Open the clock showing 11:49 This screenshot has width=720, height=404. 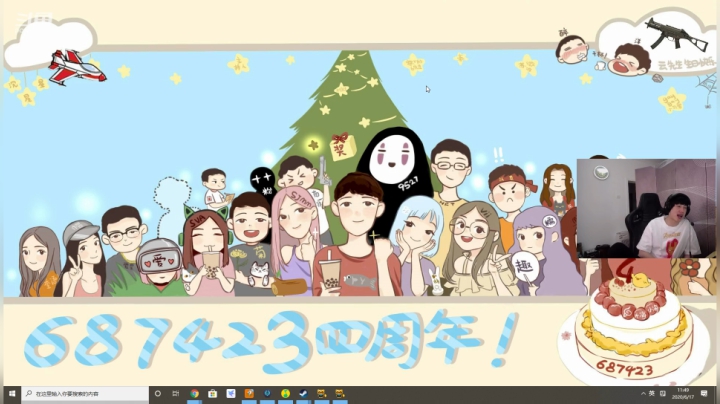[x=683, y=393]
